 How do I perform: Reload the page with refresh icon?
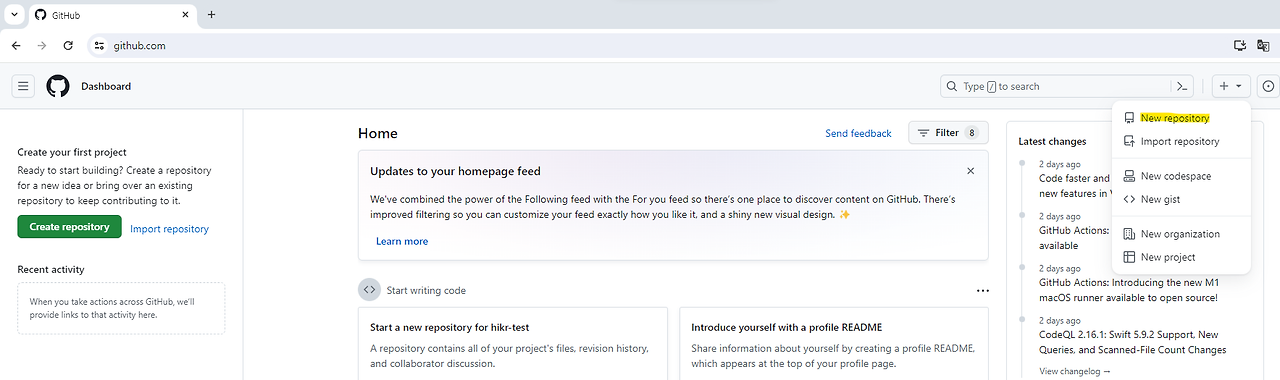(68, 46)
